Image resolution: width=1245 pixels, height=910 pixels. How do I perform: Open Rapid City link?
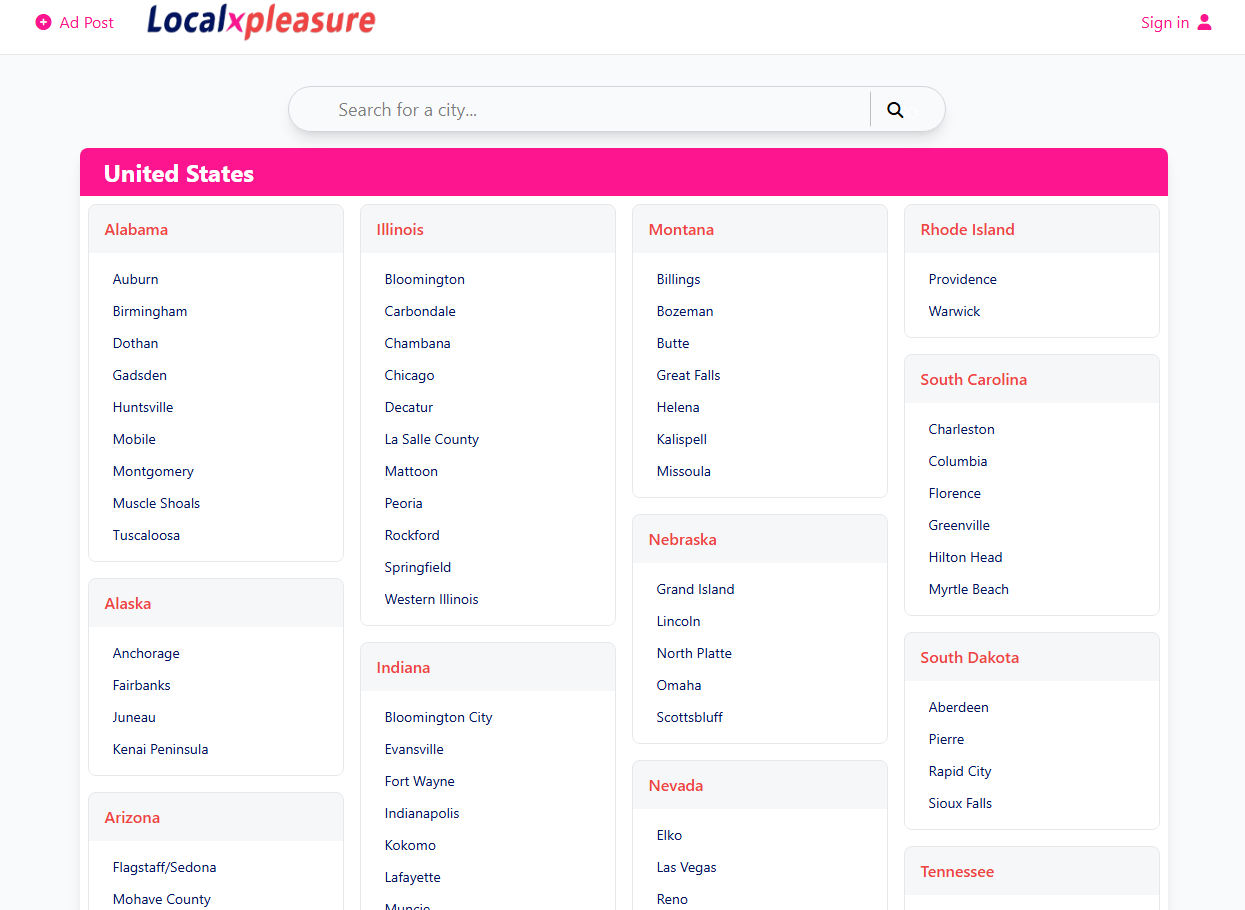click(x=960, y=771)
